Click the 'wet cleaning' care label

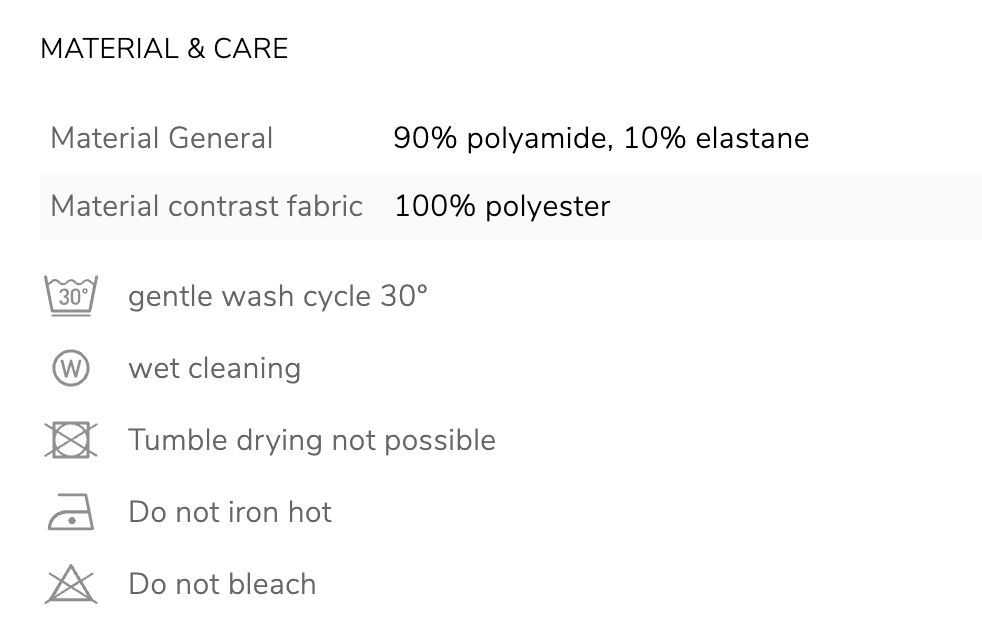coord(214,368)
